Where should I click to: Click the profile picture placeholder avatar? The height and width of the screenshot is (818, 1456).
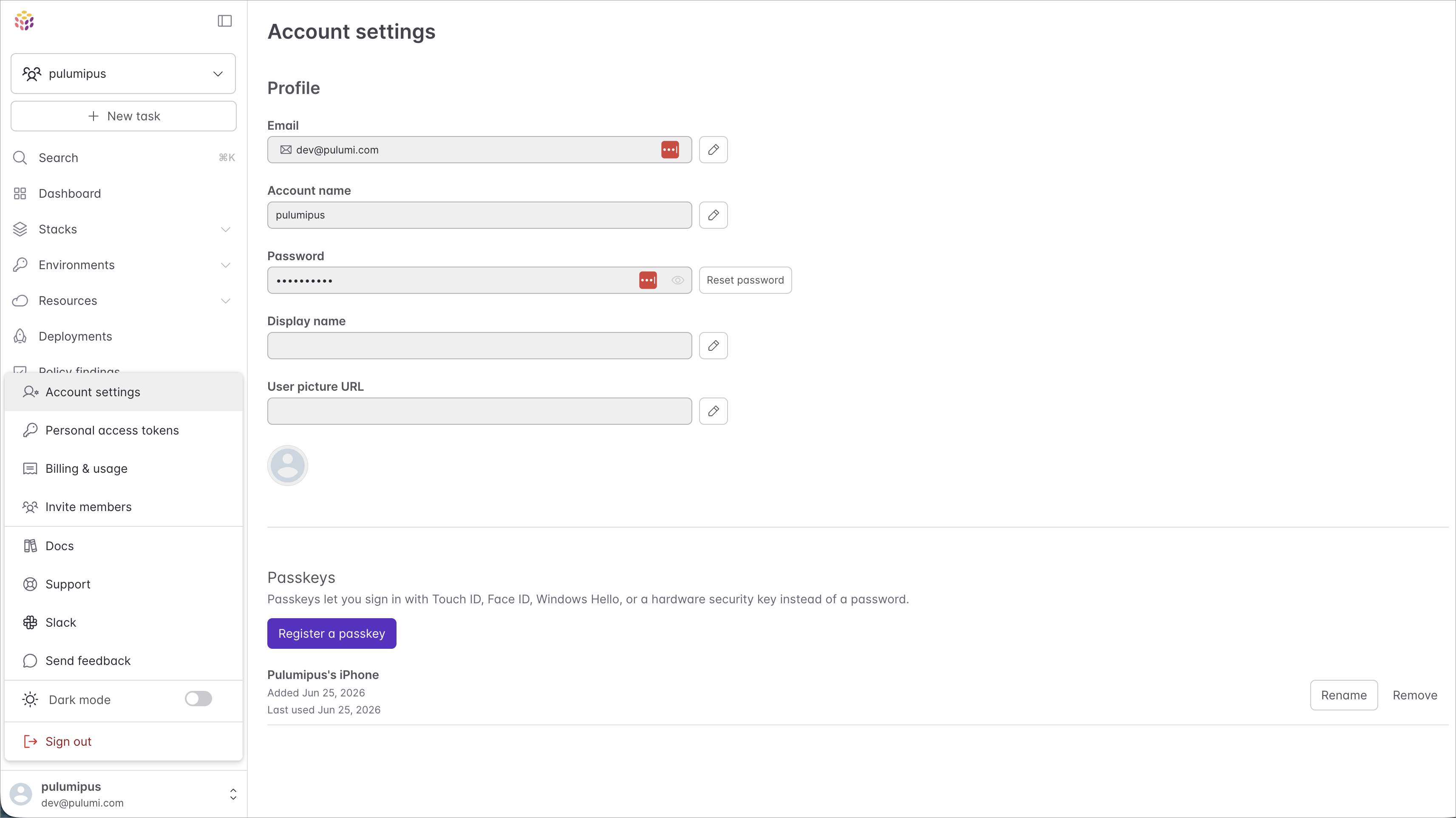coord(288,466)
